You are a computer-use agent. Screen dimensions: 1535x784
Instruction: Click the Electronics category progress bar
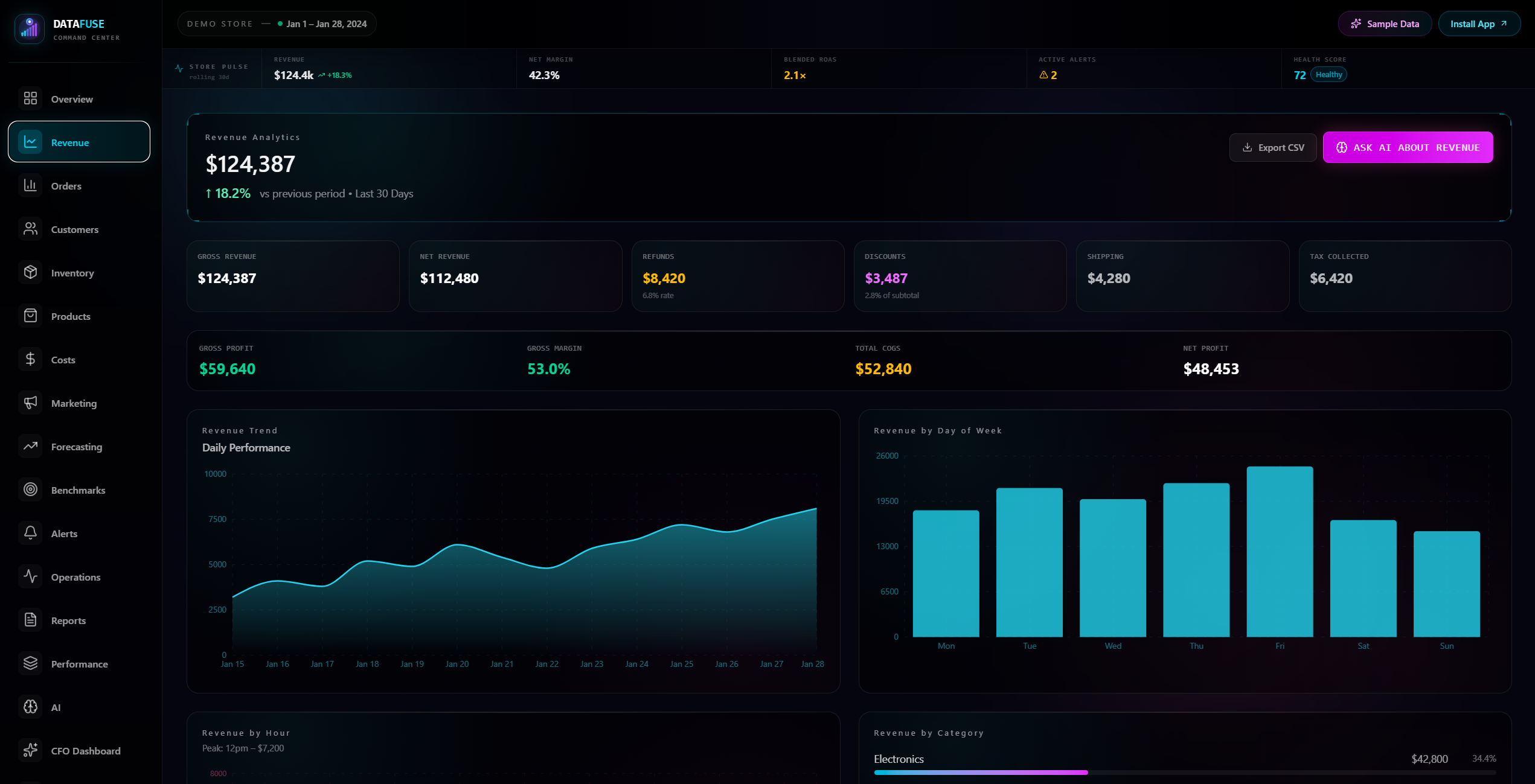coord(1184,773)
